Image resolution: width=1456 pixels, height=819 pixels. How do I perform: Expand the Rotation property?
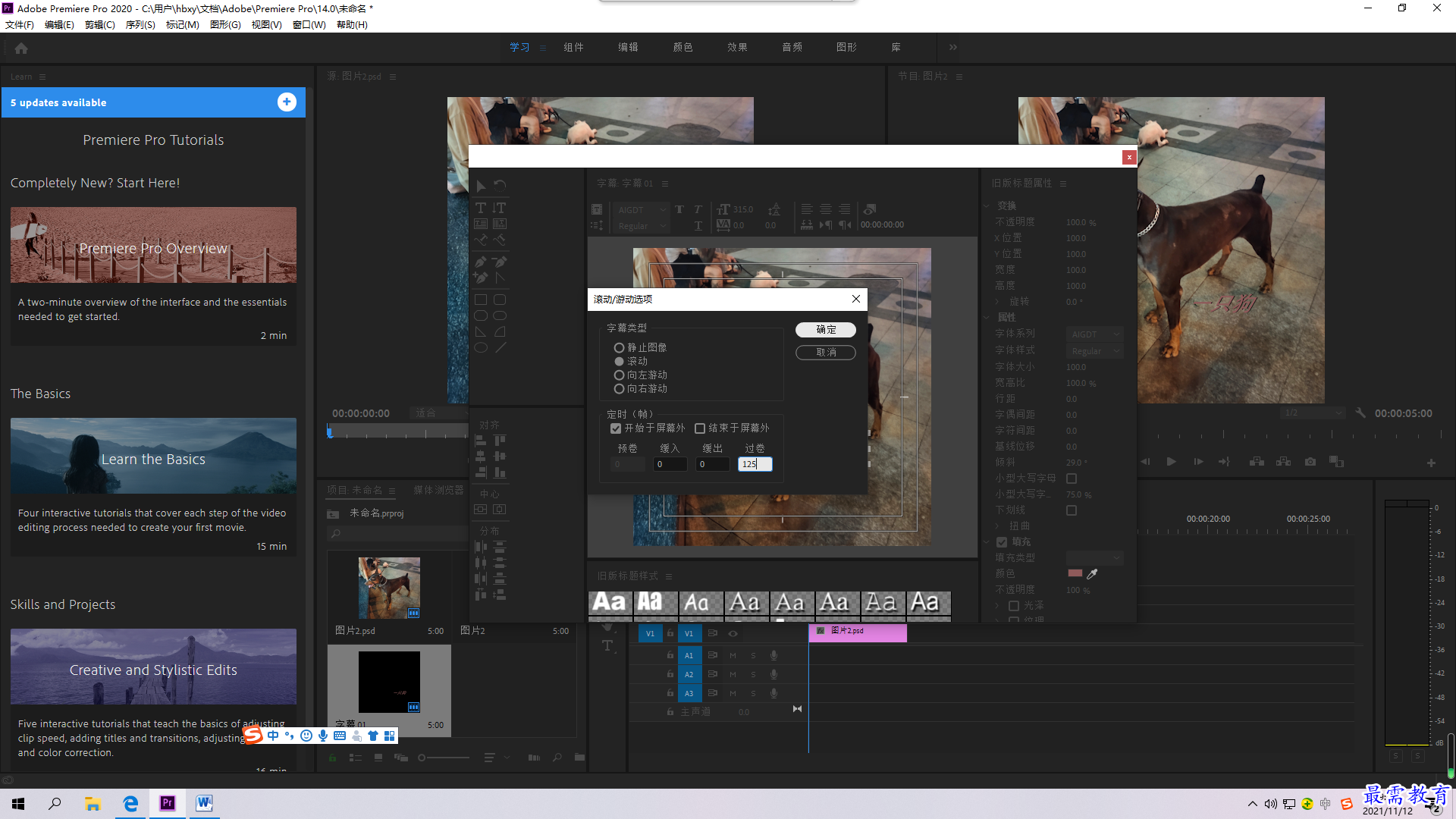point(998,302)
